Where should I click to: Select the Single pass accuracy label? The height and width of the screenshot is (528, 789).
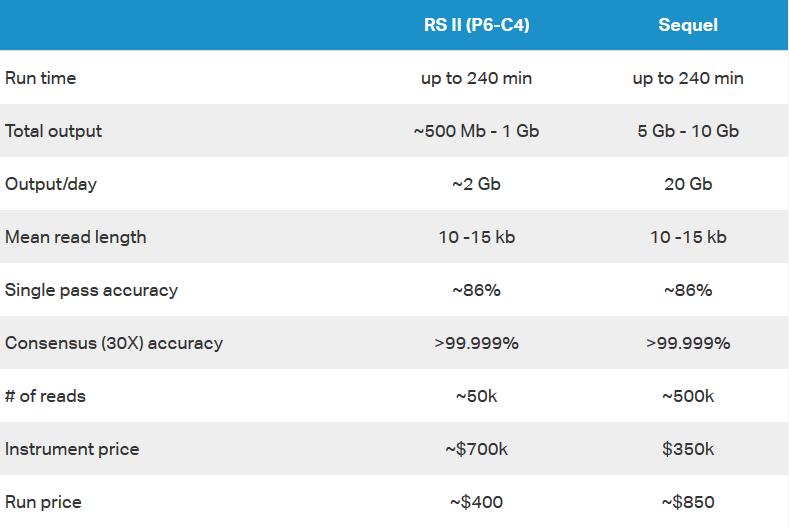pyautogui.click(x=91, y=290)
